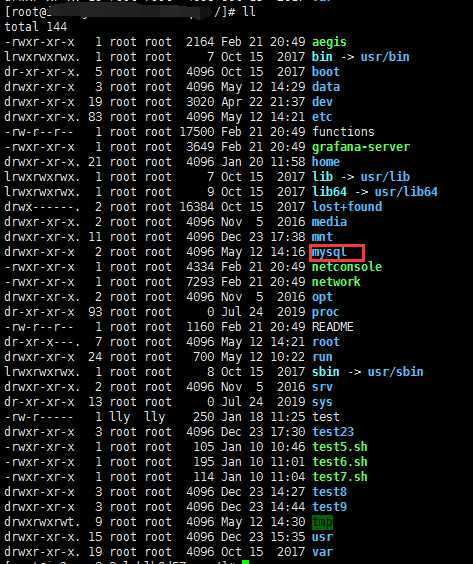Click the usr/bin symlink target

pyautogui.click(x=385, y=57)
